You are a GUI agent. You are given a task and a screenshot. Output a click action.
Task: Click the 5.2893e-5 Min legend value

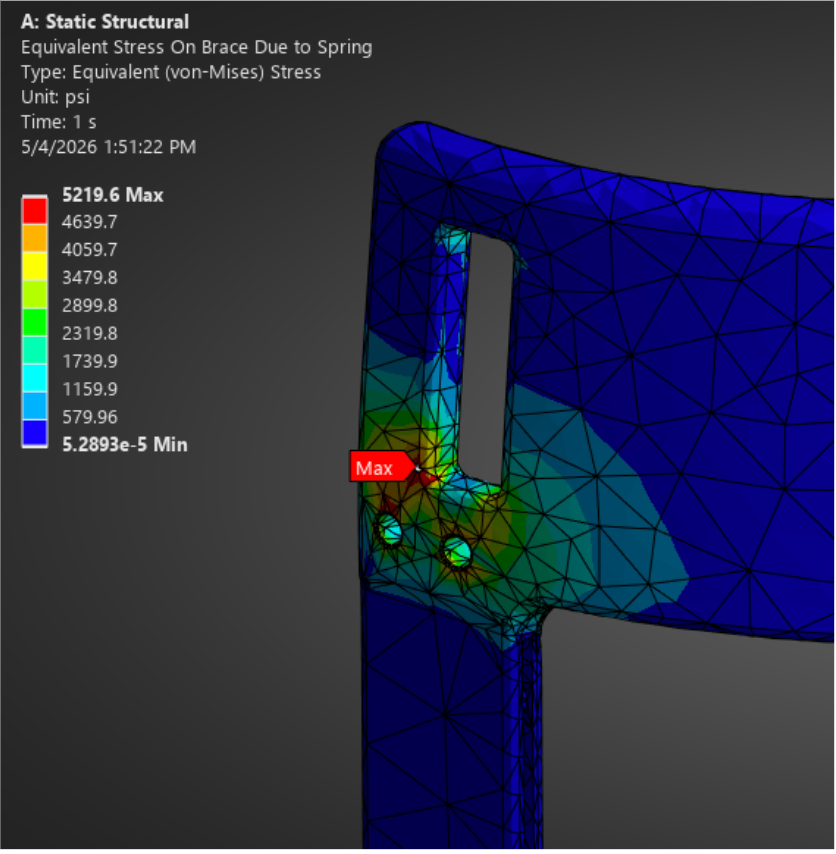[125, 445]
